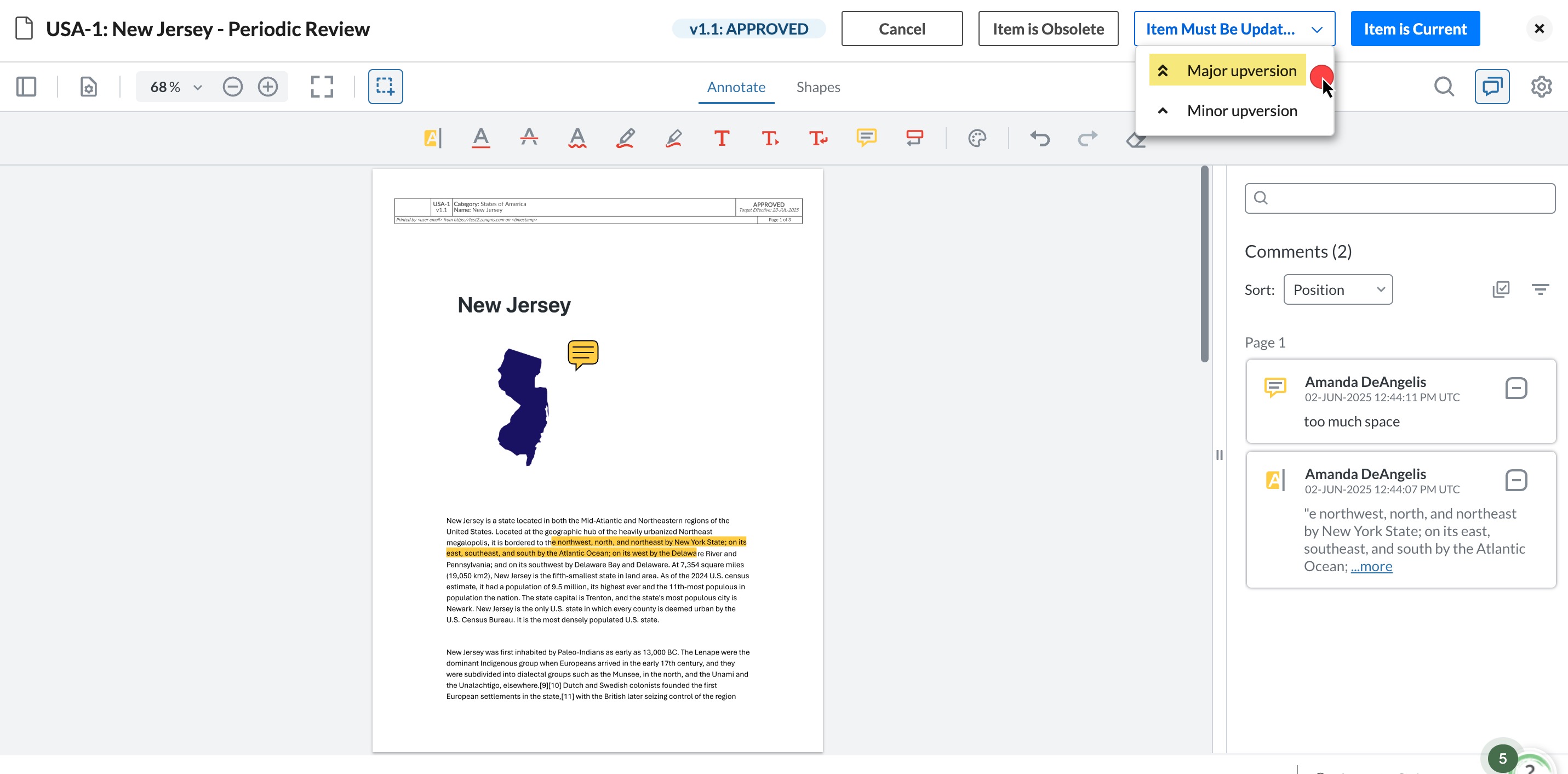Toggle the comments panel

1492,87
